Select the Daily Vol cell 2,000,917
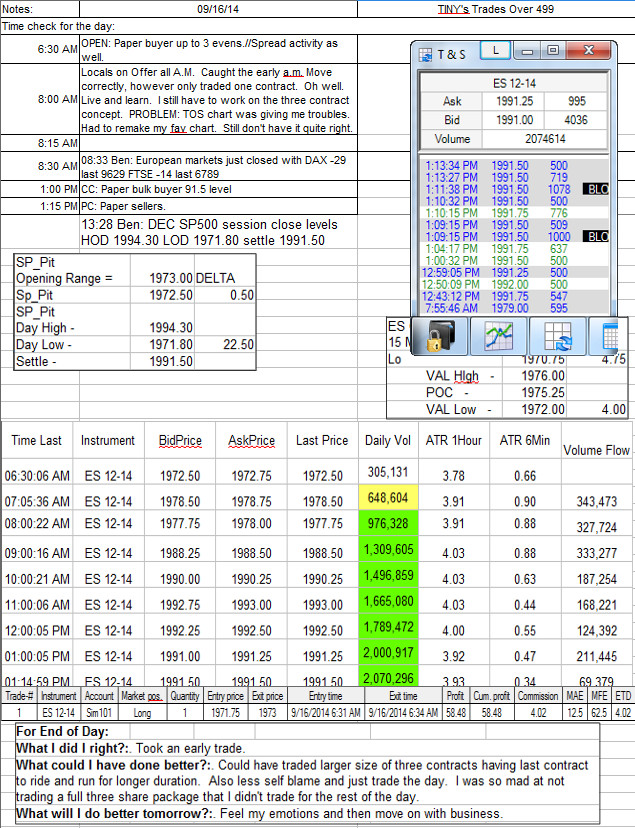 [388, 653]
